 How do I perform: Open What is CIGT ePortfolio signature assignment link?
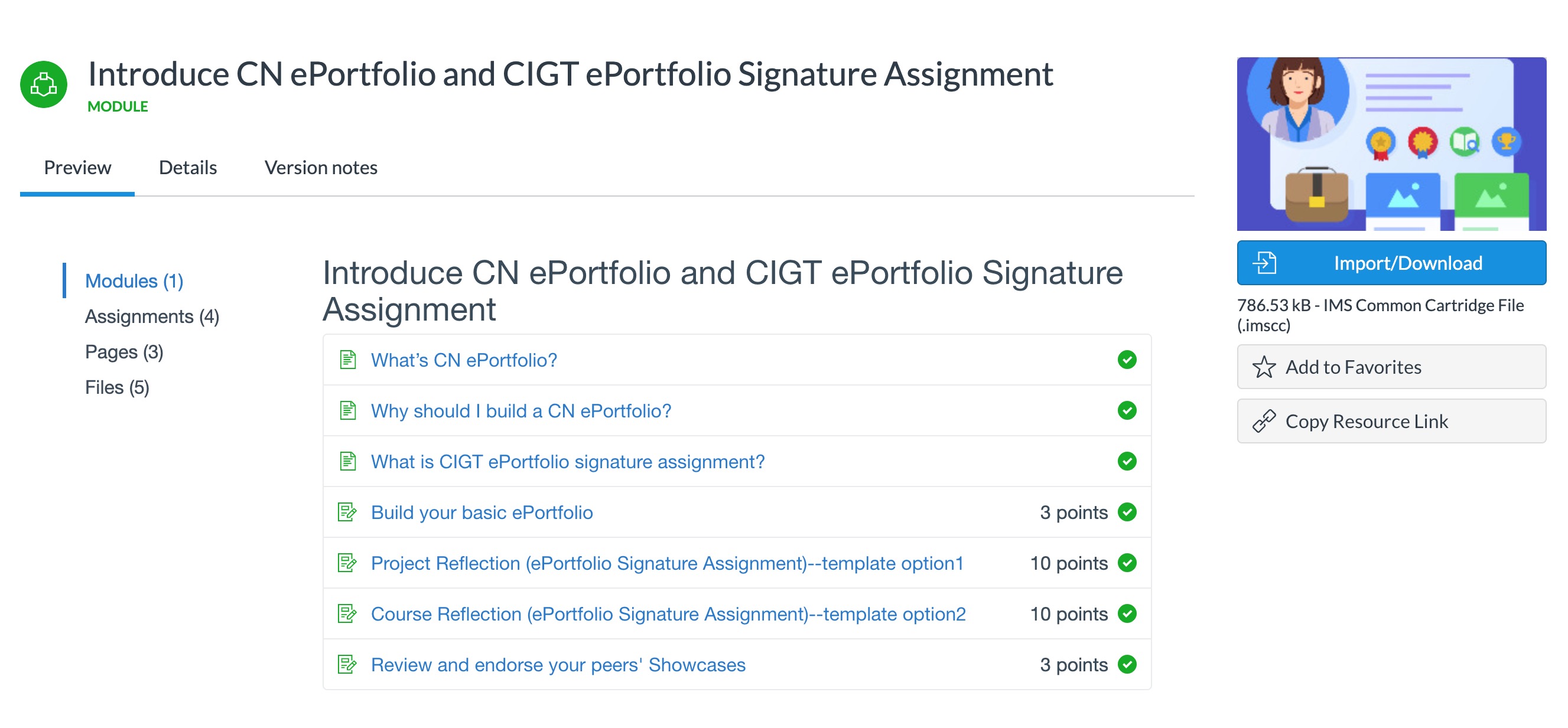click(567, 462)
